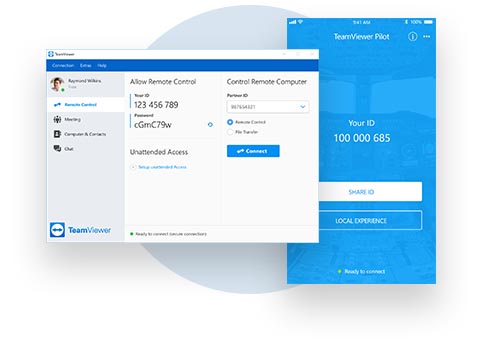Viewport: 482px width, 364px height.
Task: Select the File Transfer radio option
Action: [230, 132]
